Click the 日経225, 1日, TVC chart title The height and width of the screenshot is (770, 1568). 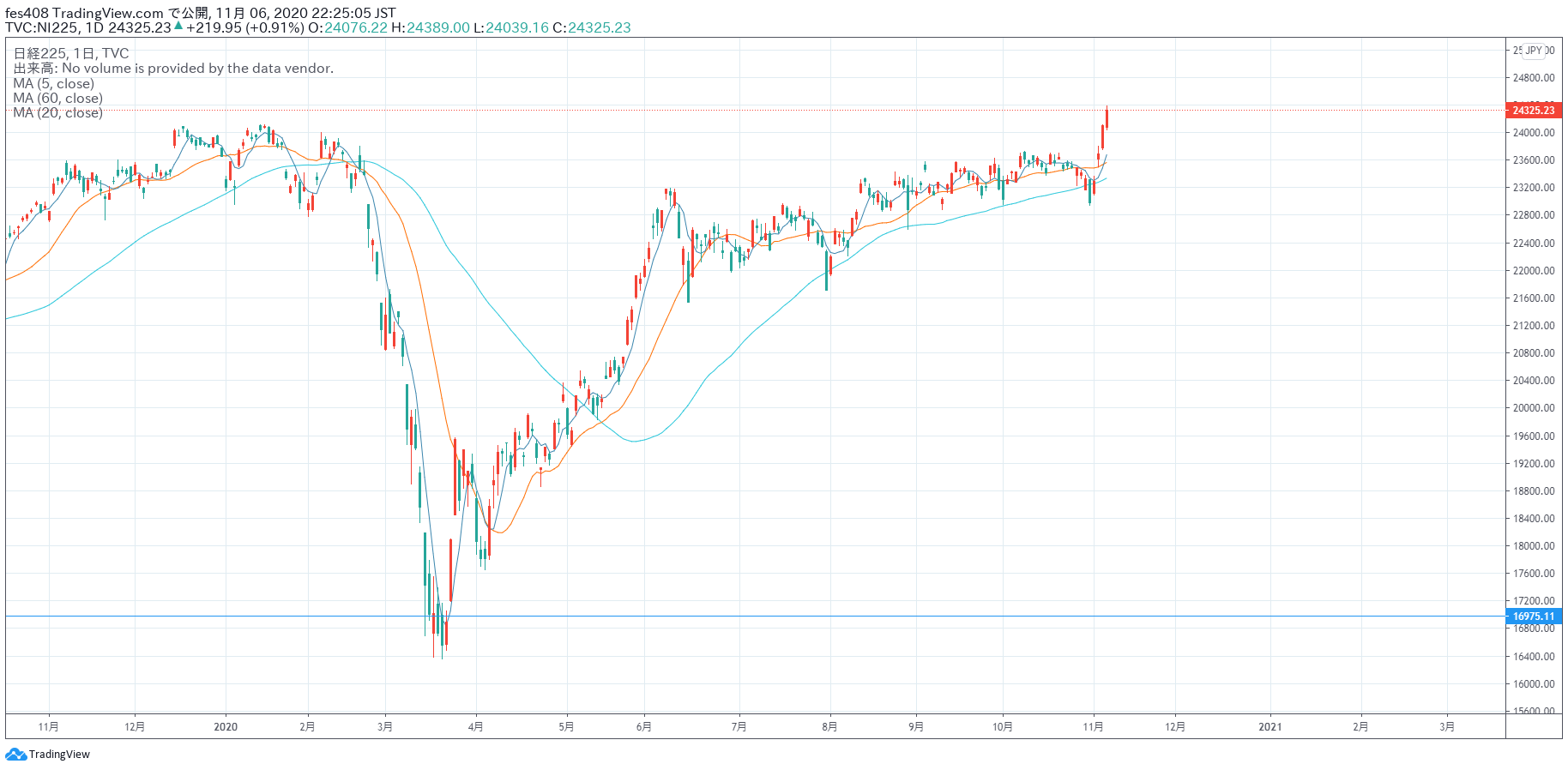click(x=71, y=53)
